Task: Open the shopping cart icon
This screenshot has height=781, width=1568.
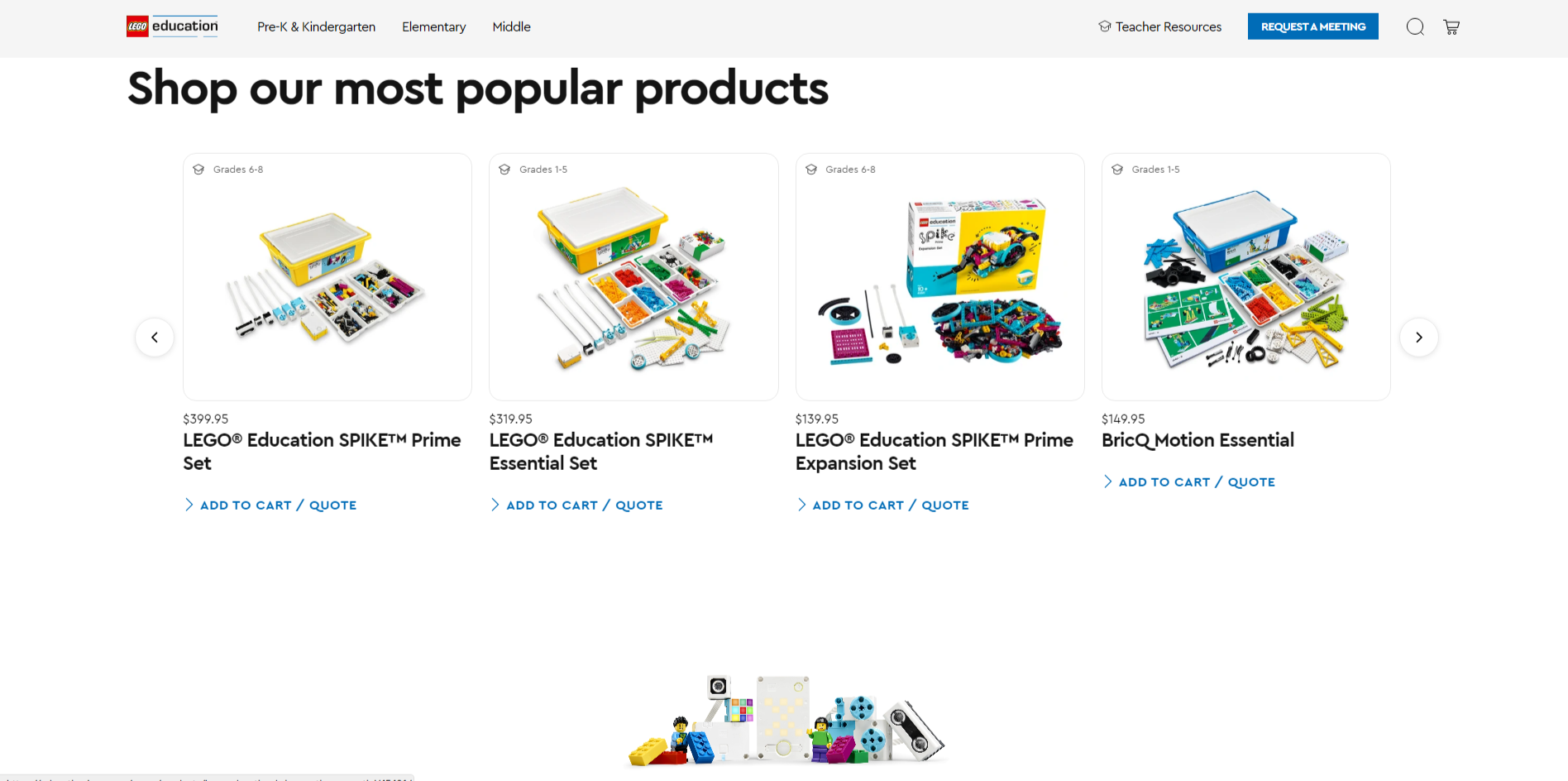Action: (x=1451, y=26)
